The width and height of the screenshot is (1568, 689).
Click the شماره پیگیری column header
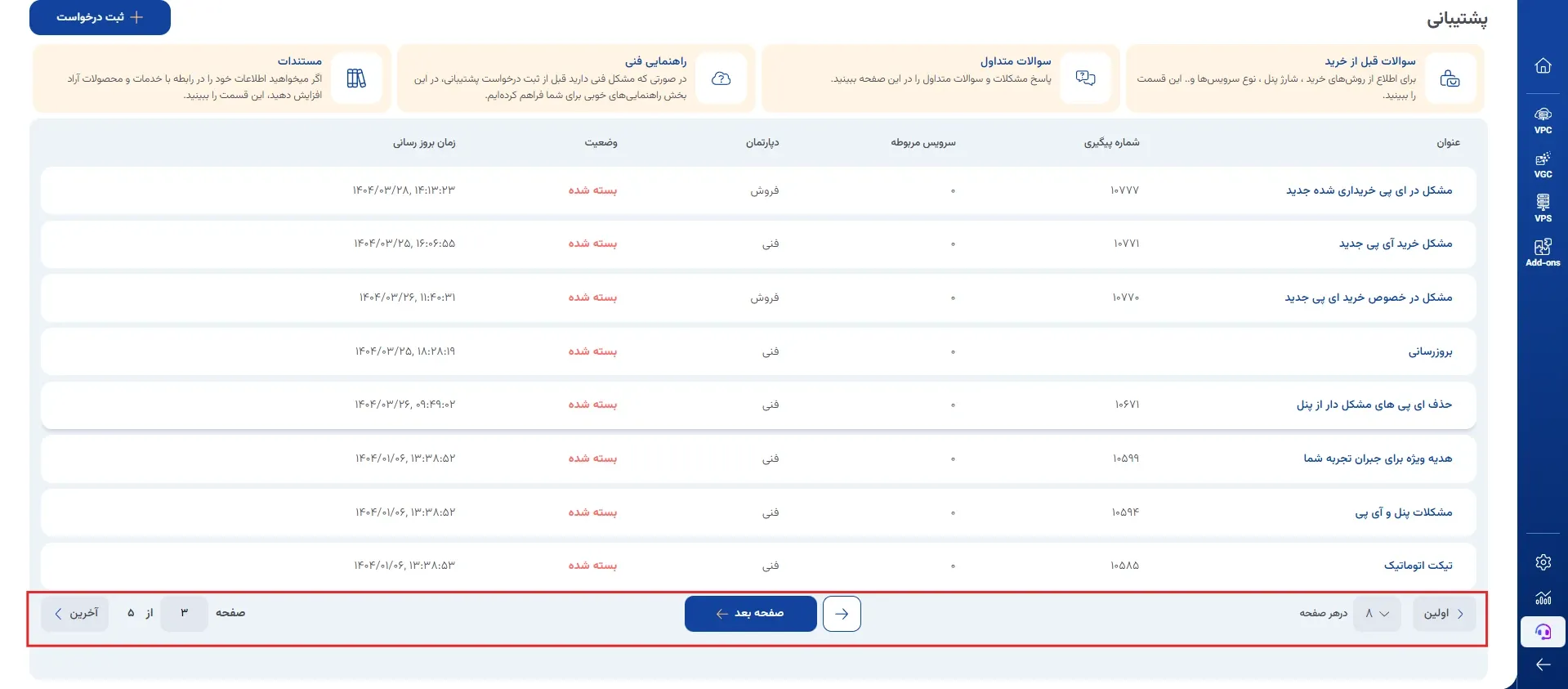click(1111, 143)
